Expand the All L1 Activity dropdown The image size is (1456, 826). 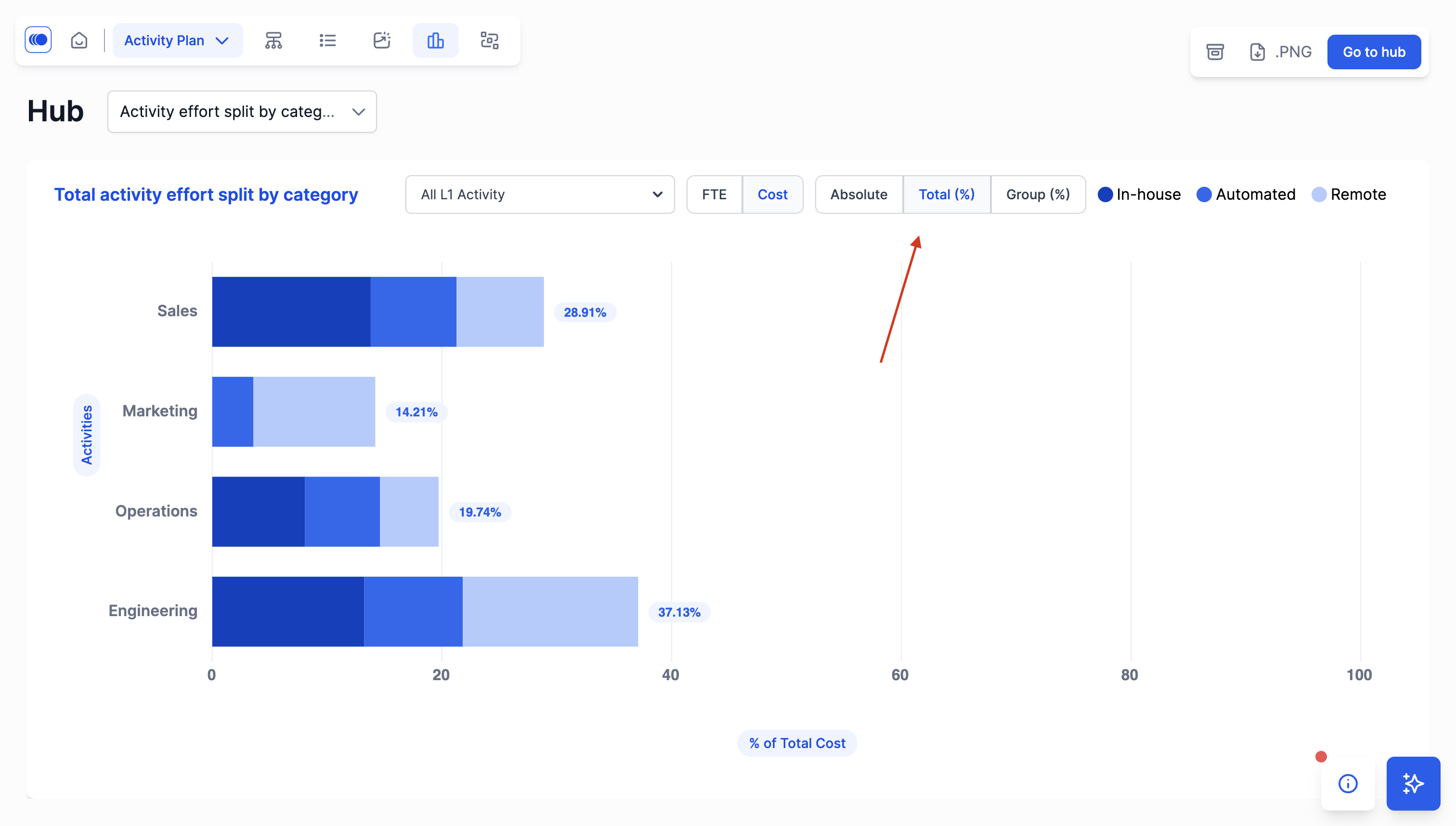[540, 194]
